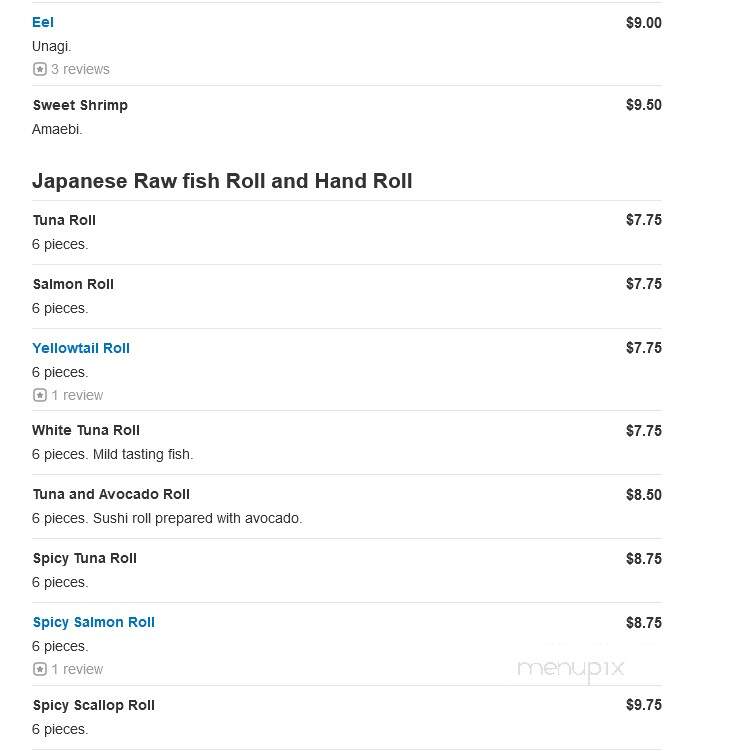Open the Yellowtail Roll link

[81, 348]
